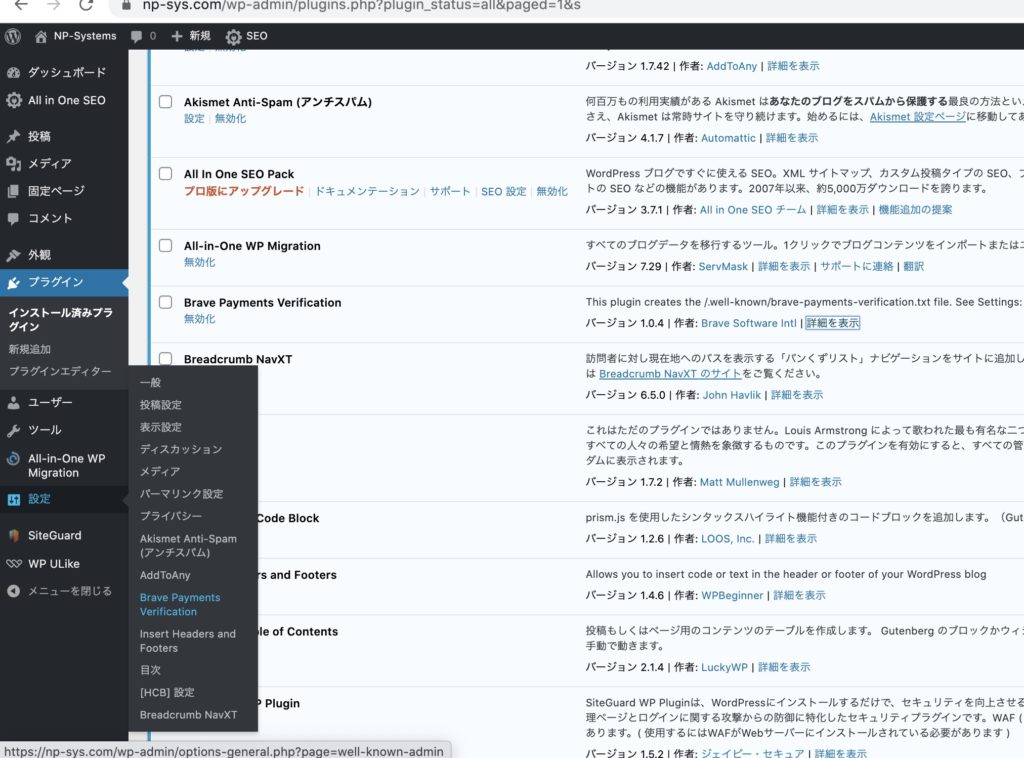
Task: Open the Breadcrumb NavXT のサイト link
Action: click(x=670, y=374)
